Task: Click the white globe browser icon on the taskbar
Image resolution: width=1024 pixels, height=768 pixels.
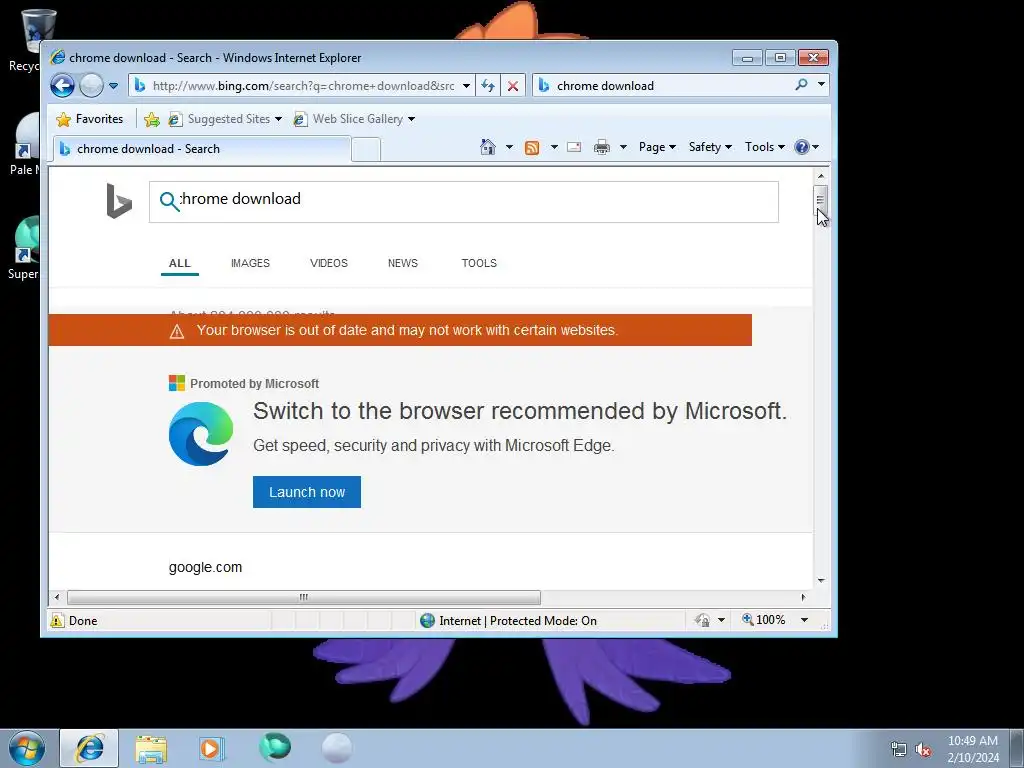Action: coord(337,748)
